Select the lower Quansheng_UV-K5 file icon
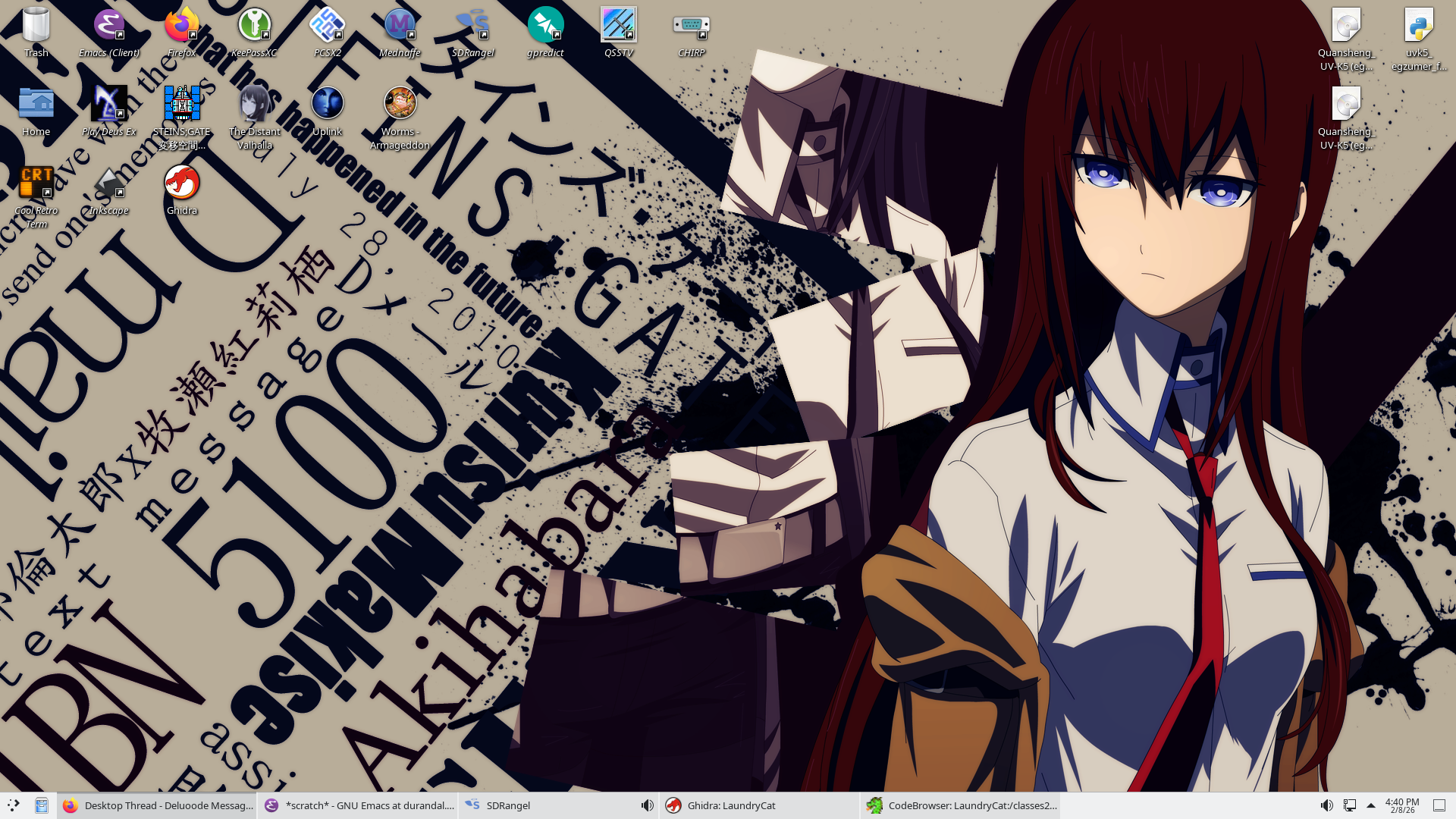 click(1346, 118)
